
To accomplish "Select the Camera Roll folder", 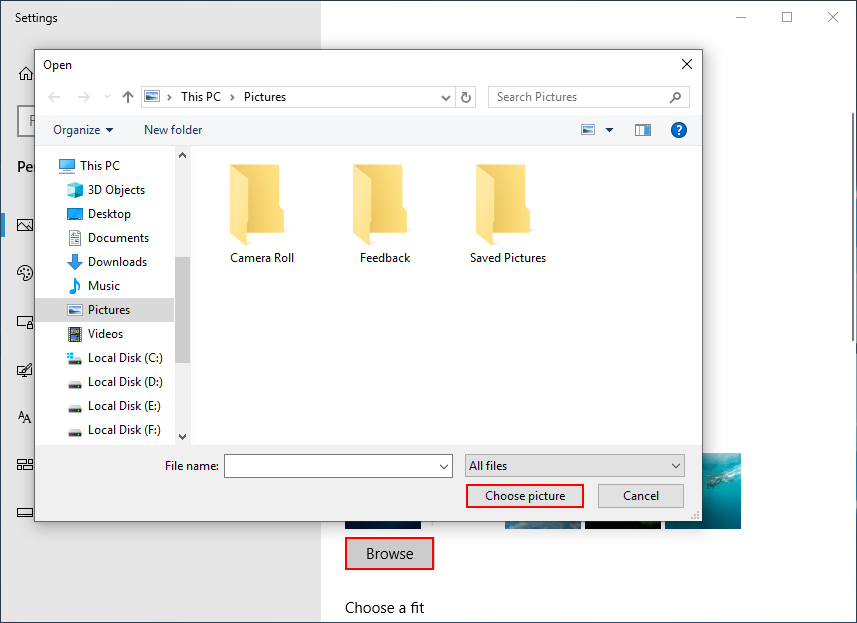I will [262, 214].
